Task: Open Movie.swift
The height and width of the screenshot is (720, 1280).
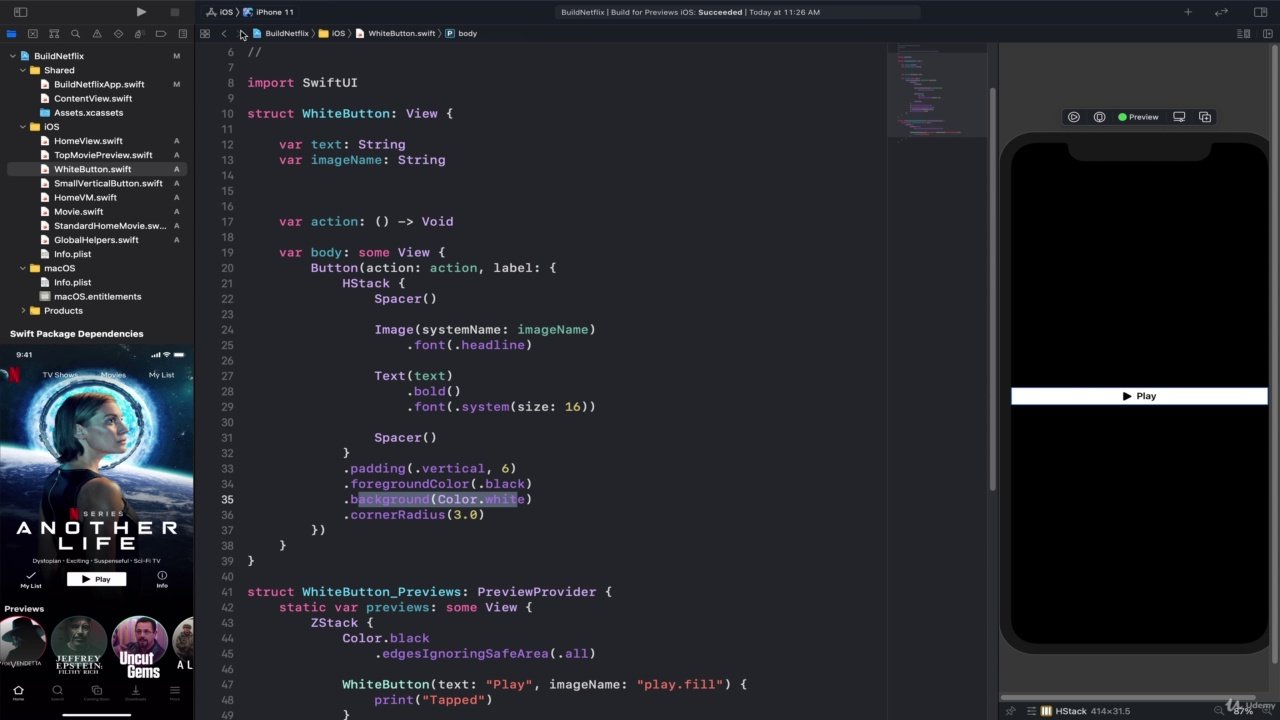Action: [x=78, y=212]
